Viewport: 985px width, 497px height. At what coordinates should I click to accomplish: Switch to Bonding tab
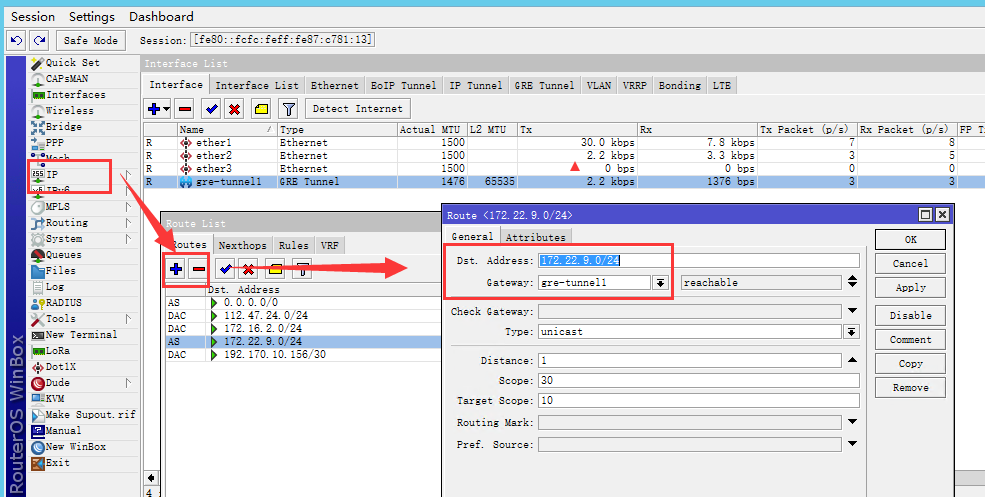pos(680,85)
